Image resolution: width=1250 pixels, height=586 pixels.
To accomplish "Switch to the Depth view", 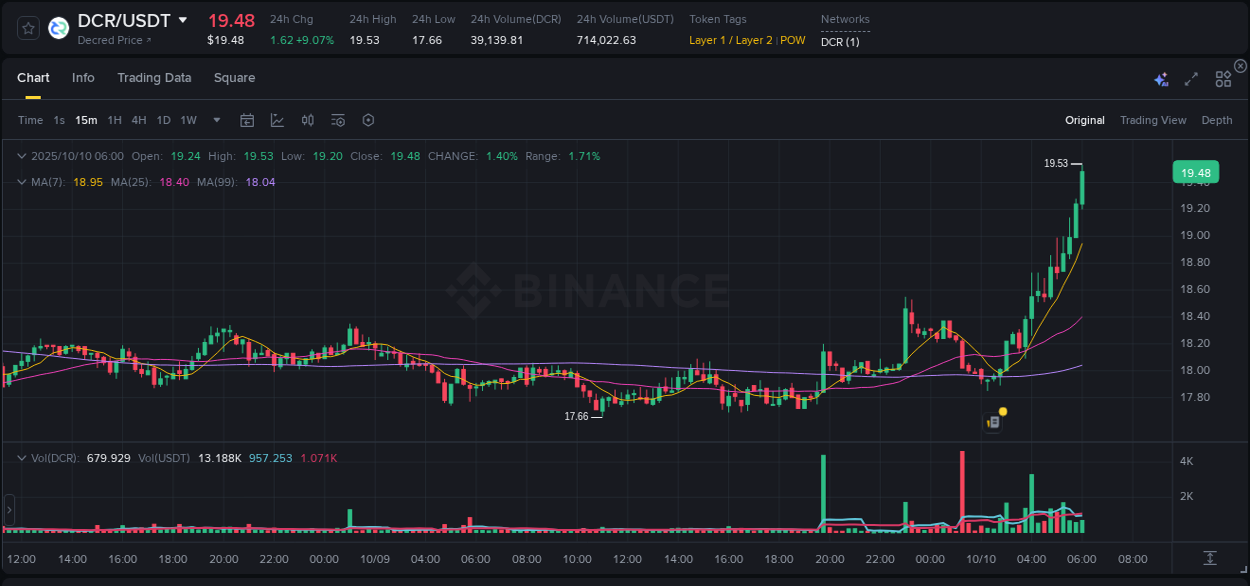I will pyautogui.click(x=1216, y=120).
